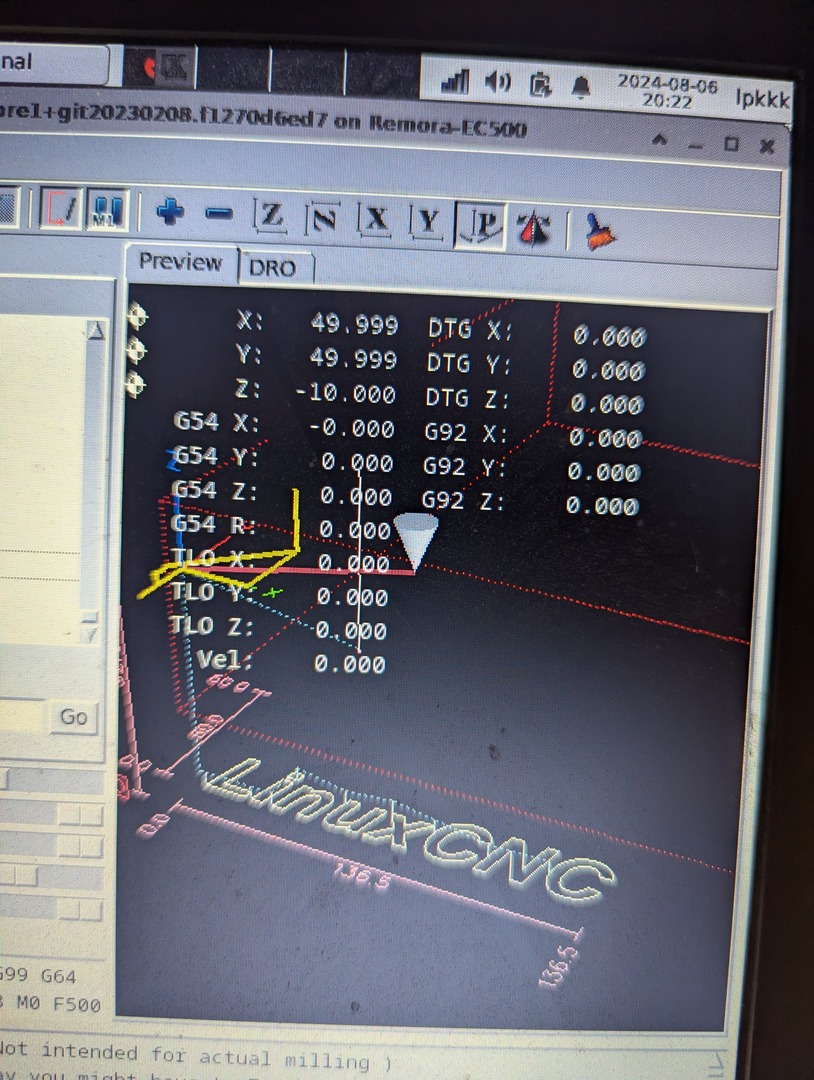Screen dimensions: 814x1080
Task: Roll up window with the titlebar arrow
Action: pyautogui.click(x=659, y=141)
